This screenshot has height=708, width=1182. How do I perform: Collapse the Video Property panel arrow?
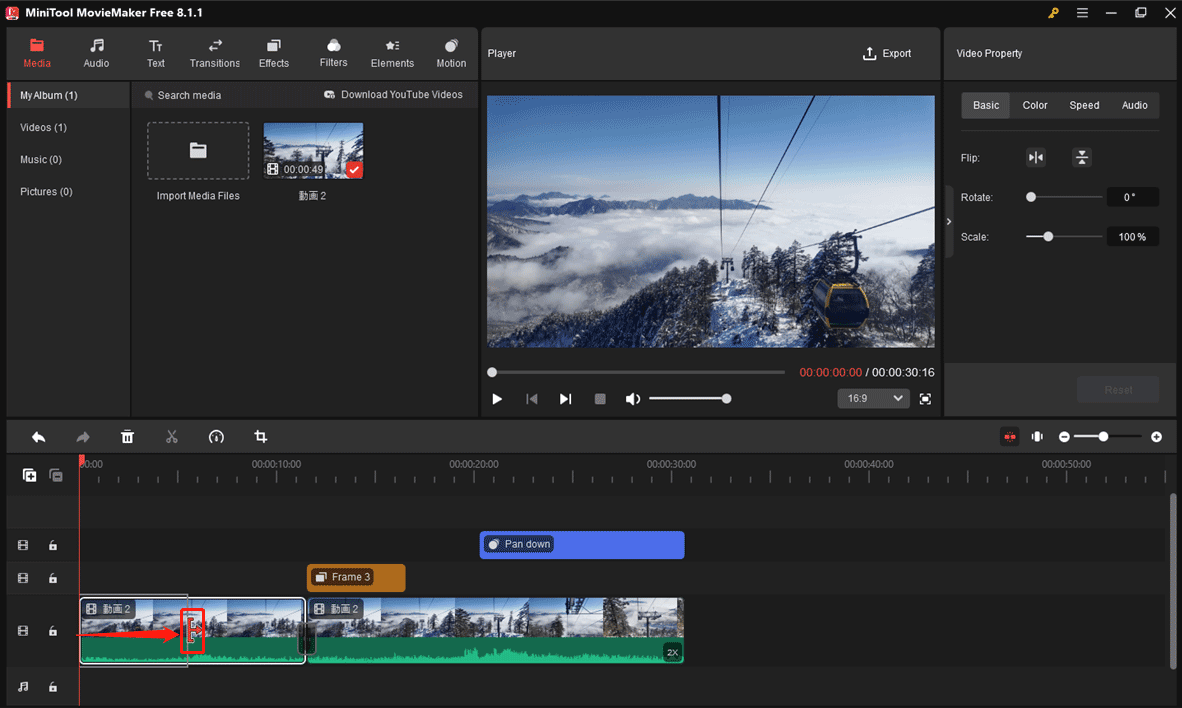point(949,222)
